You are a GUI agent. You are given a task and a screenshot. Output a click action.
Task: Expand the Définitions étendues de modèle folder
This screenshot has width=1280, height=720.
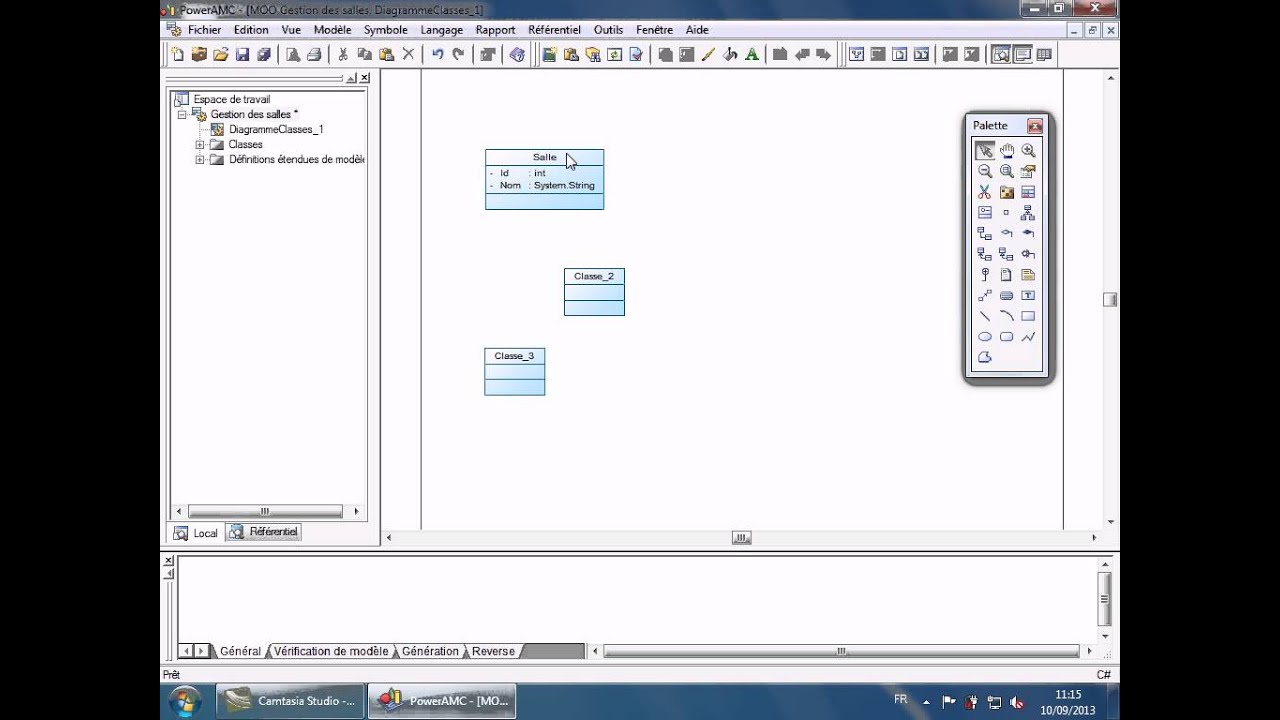tap(200, 160)
